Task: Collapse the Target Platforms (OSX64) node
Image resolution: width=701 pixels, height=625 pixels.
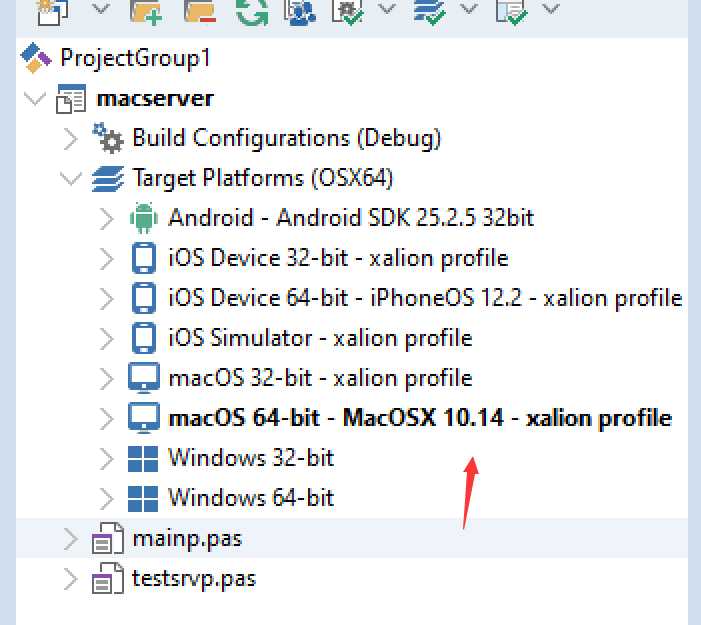Action: point(70,178)
